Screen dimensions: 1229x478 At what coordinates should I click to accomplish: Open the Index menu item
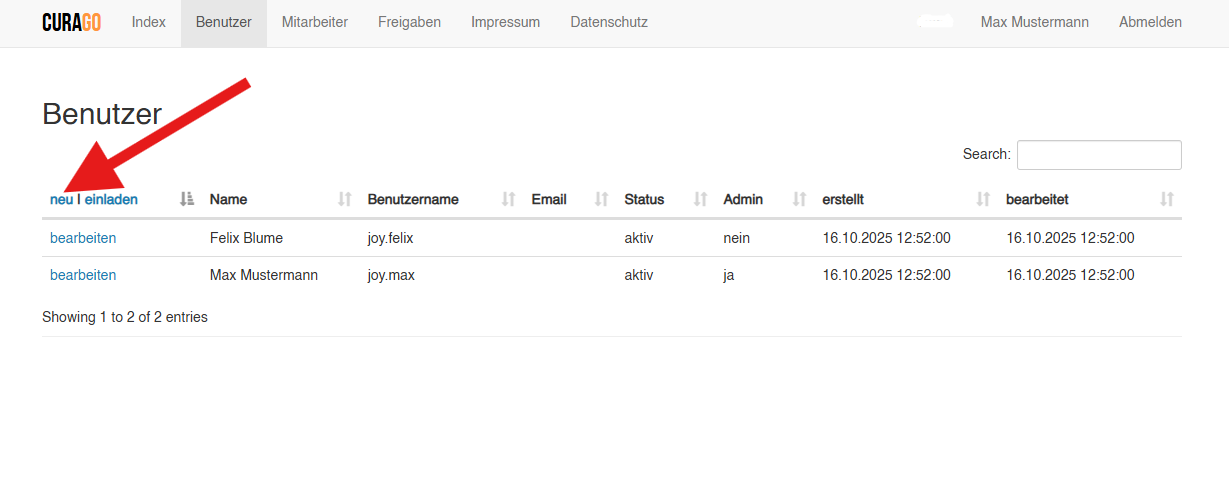148,22
